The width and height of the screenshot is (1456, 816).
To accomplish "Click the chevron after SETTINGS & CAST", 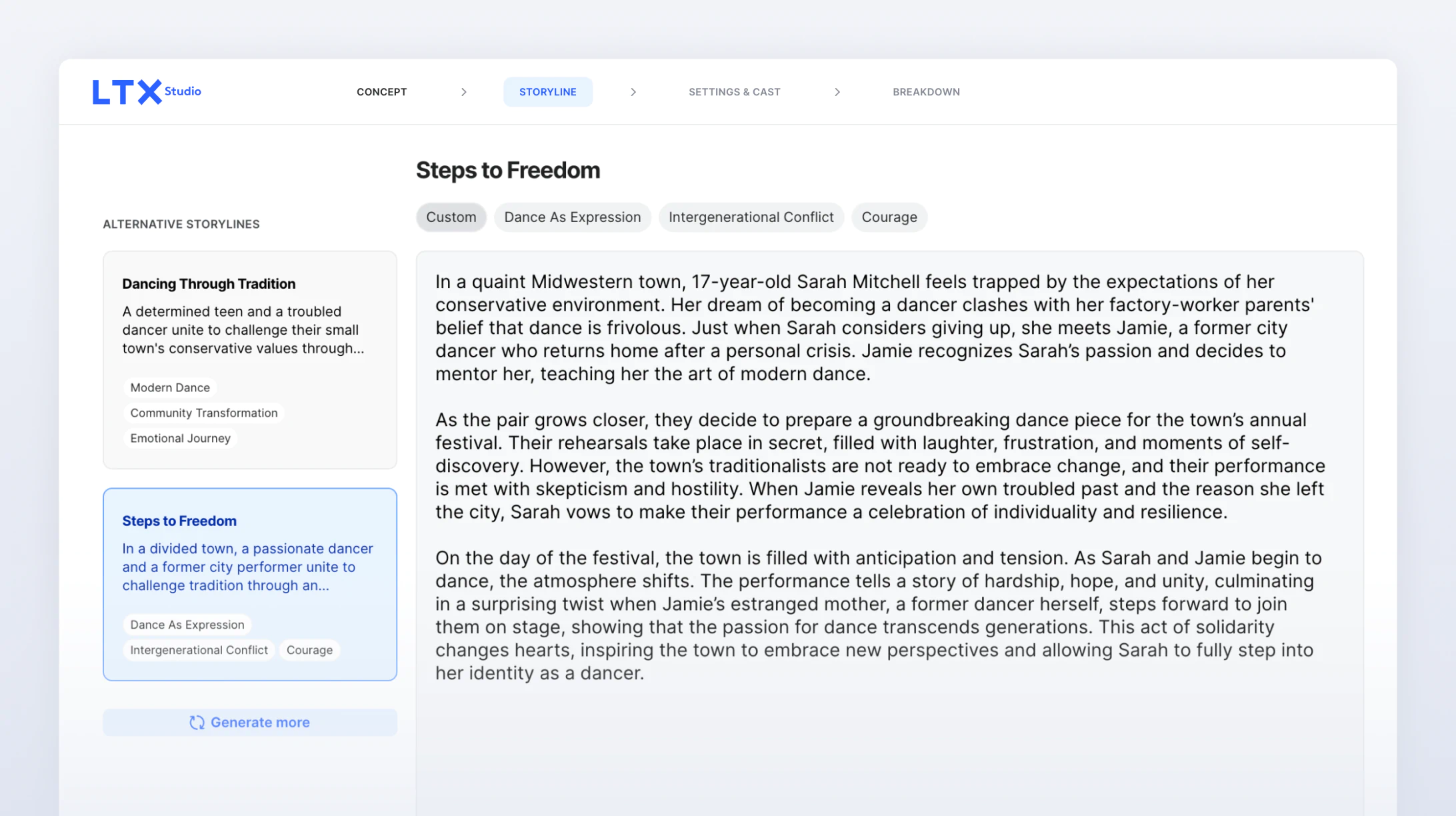I will [837, 92].
